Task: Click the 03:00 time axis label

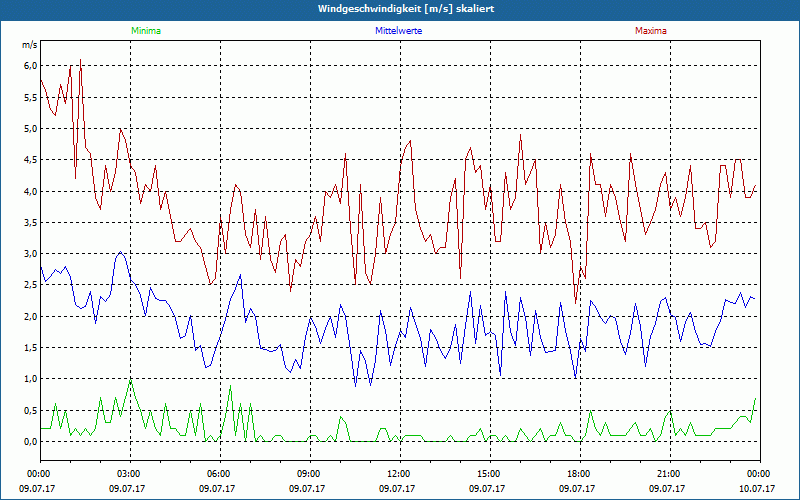Action: pos(130,474)
